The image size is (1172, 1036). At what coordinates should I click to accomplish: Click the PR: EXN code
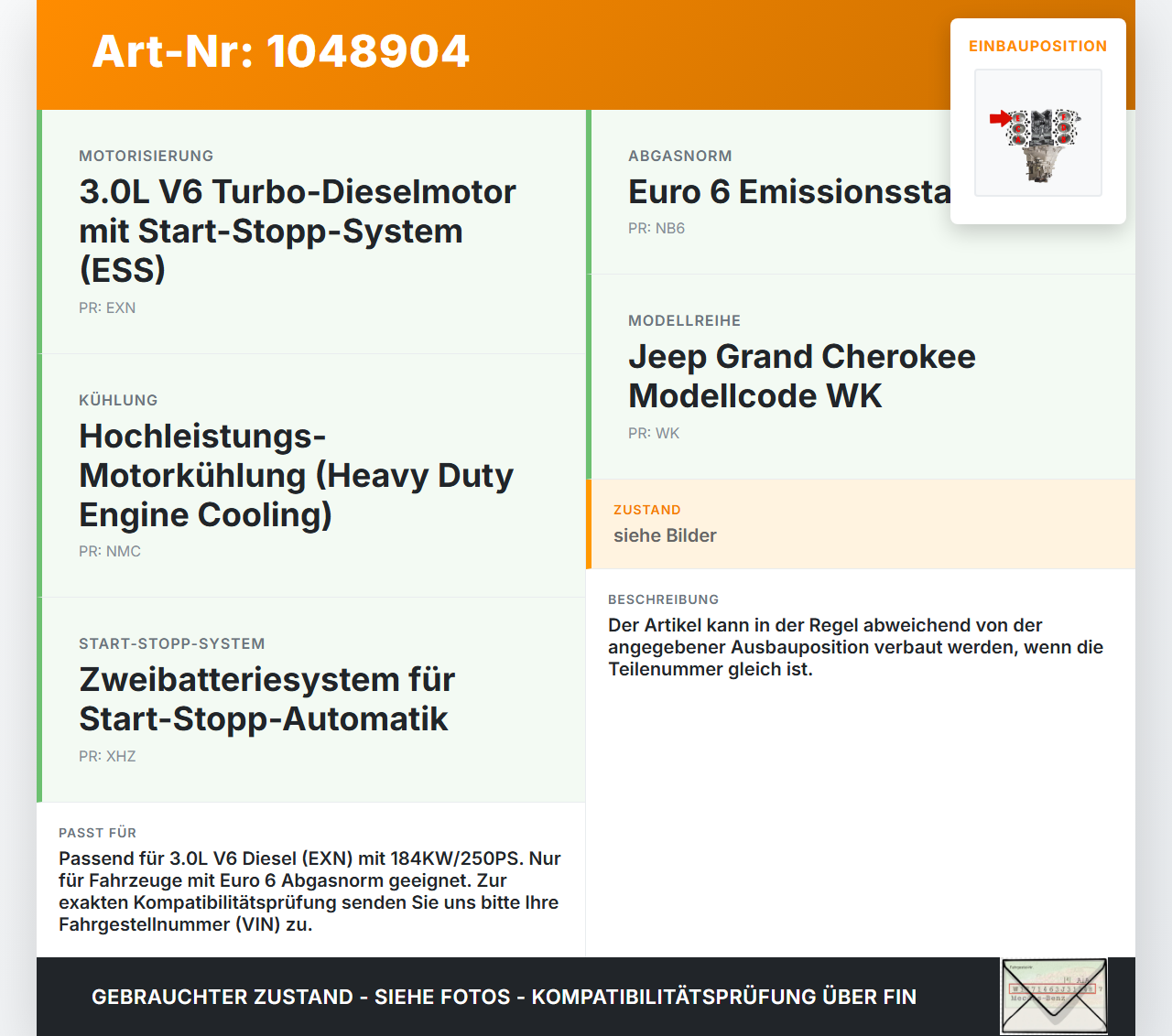point(107,308)
